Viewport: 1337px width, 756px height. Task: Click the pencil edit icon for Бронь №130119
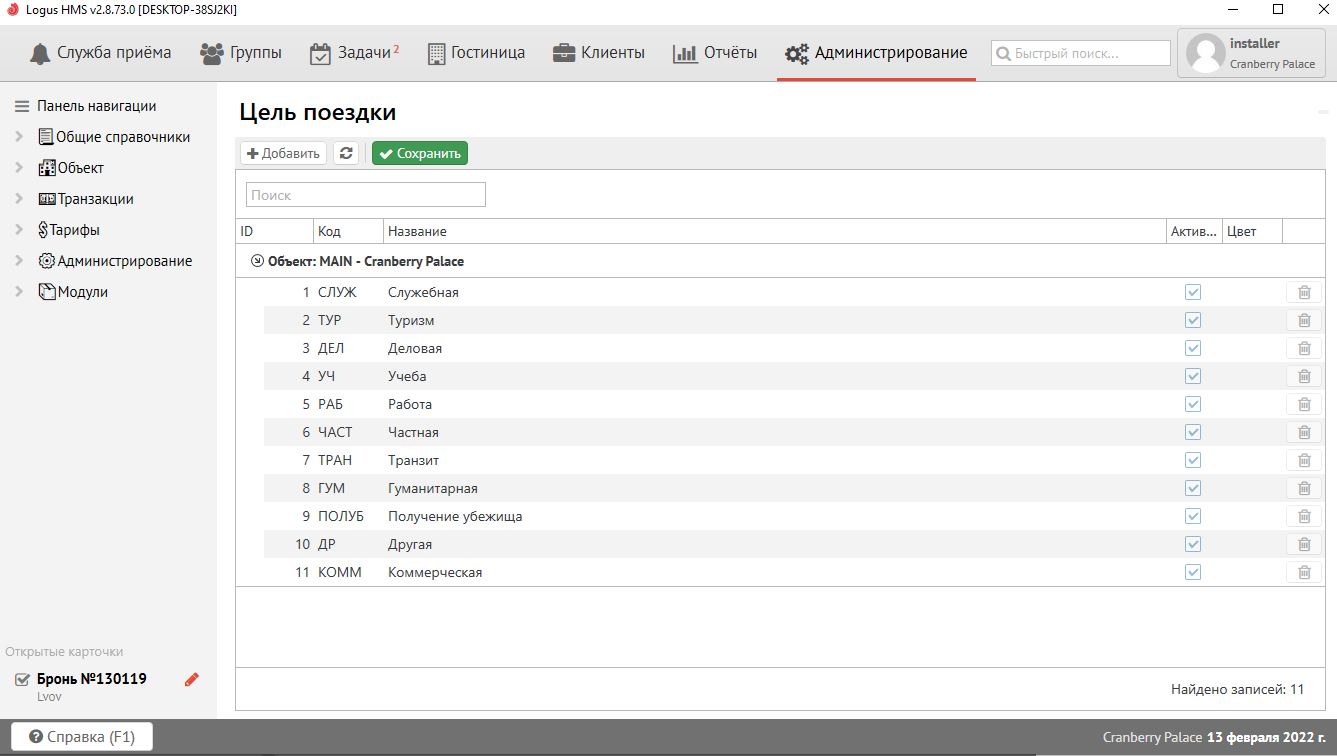(192, 679)
